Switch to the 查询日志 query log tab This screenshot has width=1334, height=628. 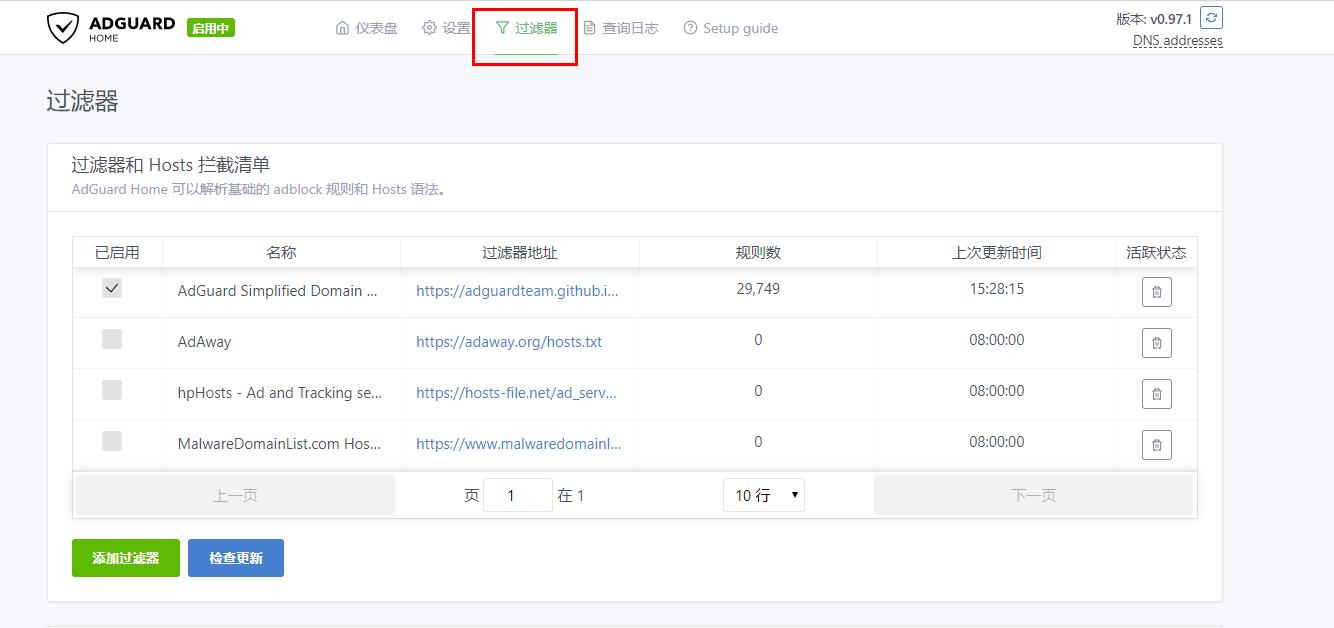620,28
